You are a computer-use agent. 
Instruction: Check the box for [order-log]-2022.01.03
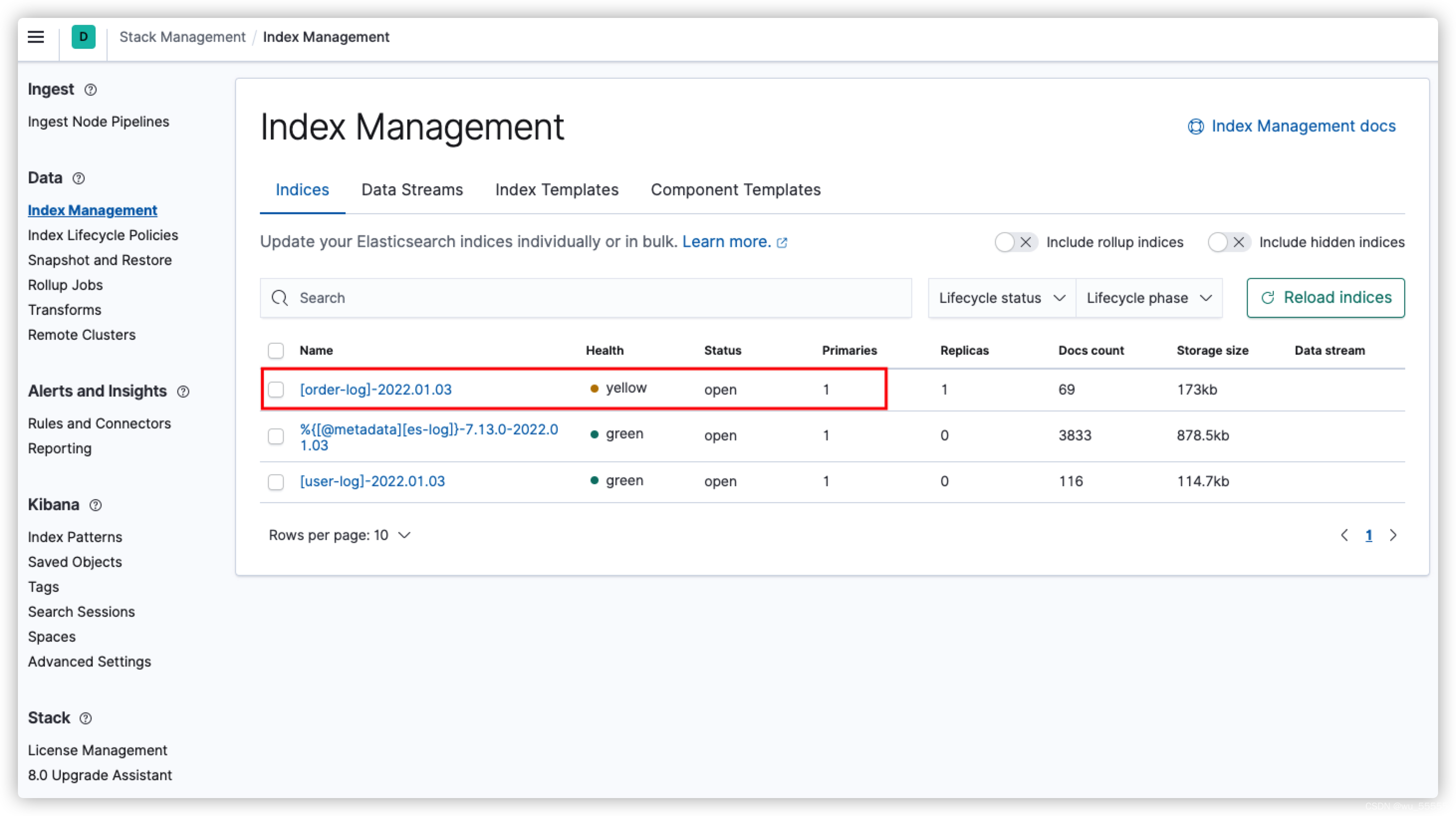(276, 390)
